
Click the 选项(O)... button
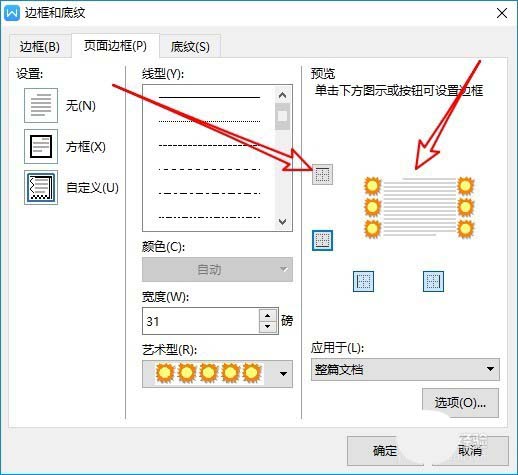pyautogui.click(x=460, y=403)
